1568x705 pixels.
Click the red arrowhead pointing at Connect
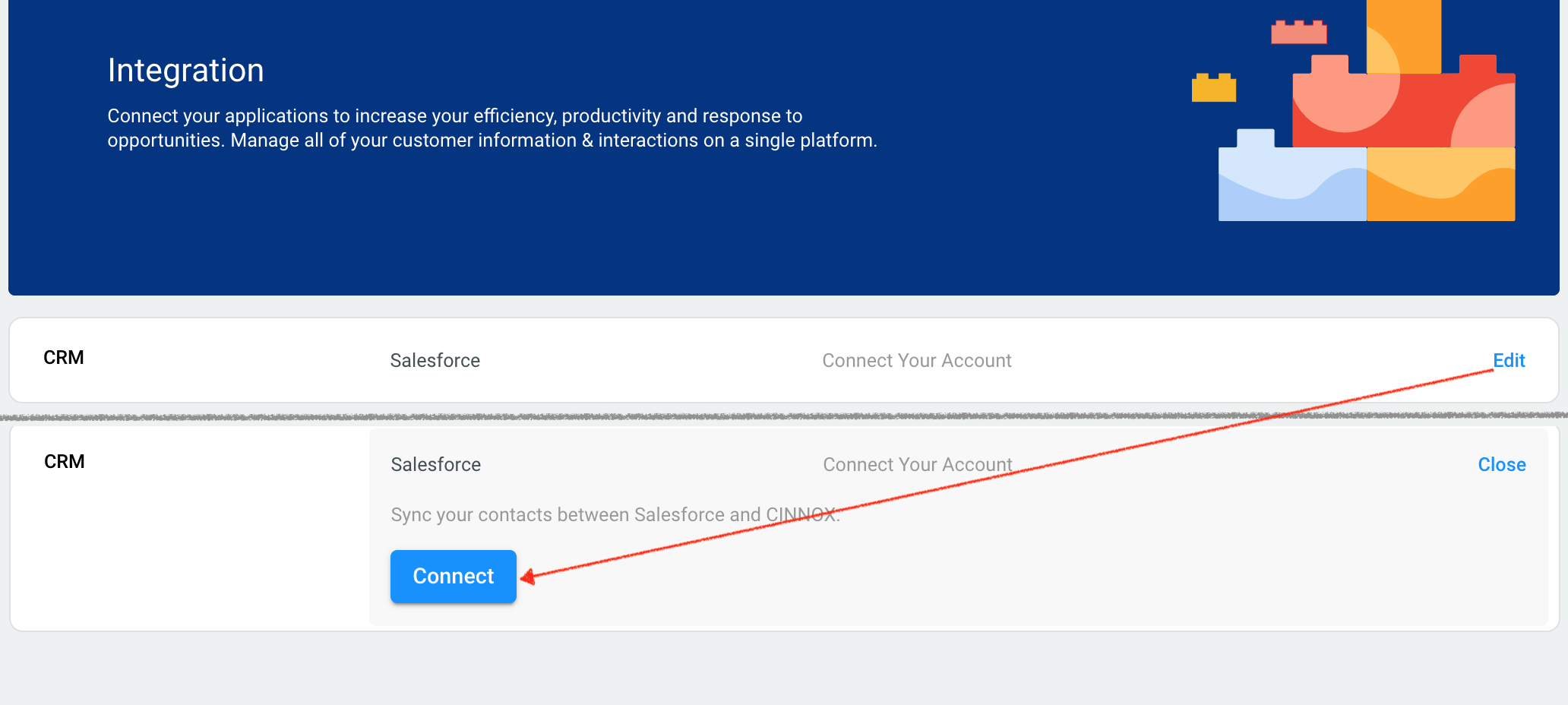pyautogui.click(x=528, y=577)
